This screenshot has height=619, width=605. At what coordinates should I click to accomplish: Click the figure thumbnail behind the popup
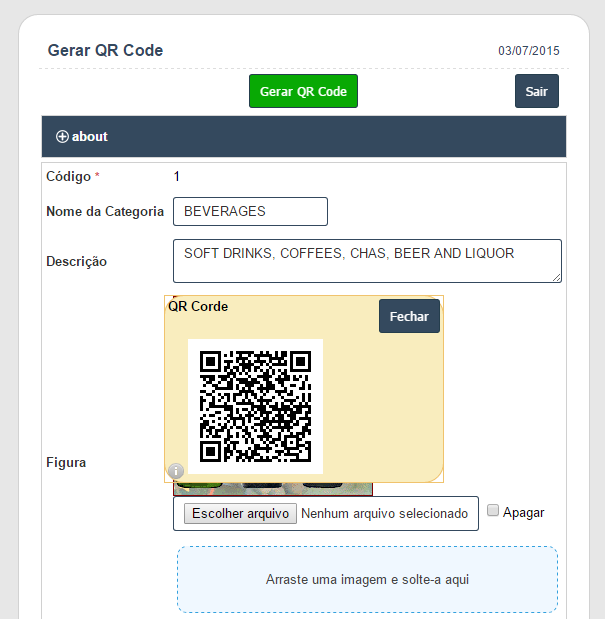click(272, 489)
